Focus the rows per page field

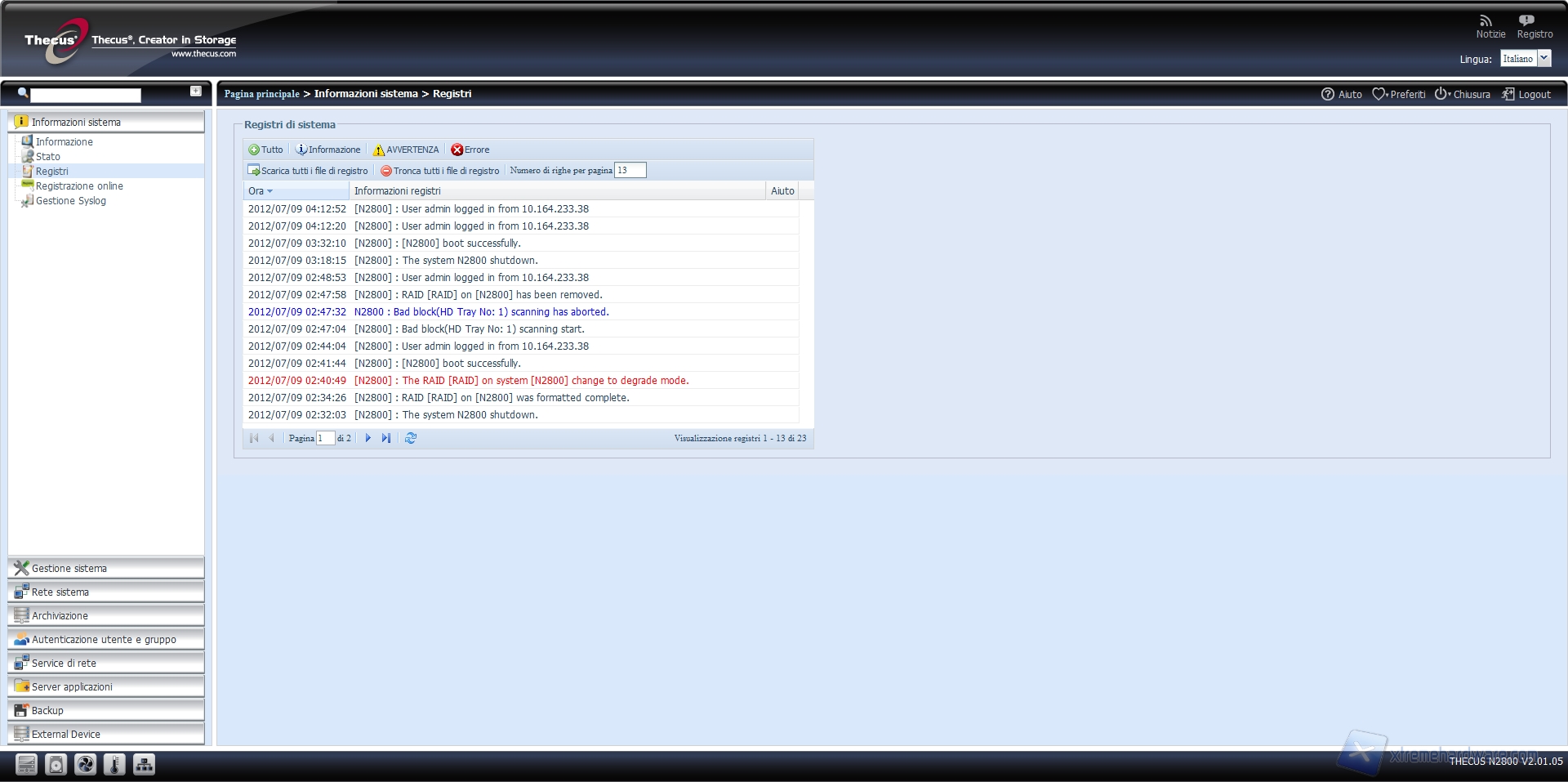point(630,170)
